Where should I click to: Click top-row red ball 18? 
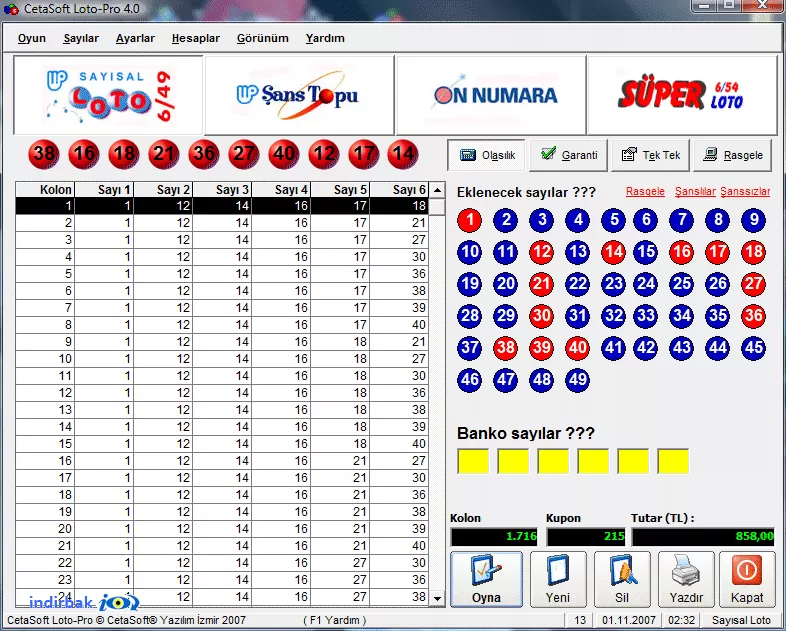tap(124, 154)
